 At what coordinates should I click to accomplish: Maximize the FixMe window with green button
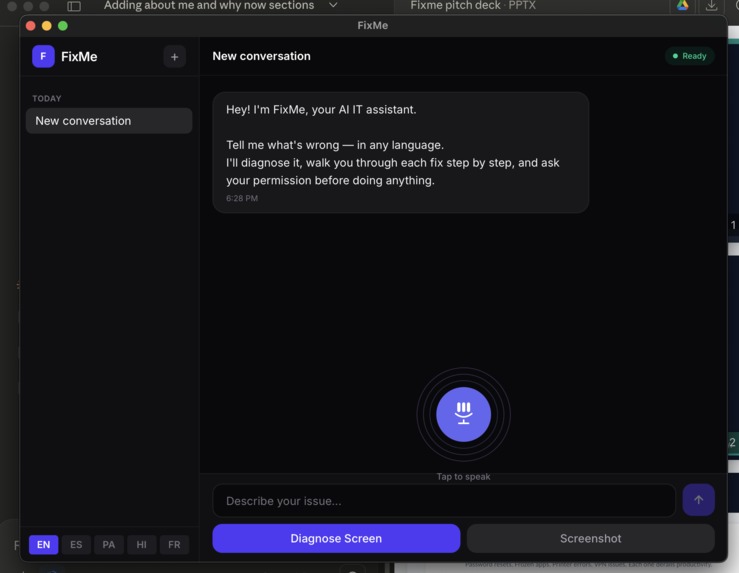(63, 25)
